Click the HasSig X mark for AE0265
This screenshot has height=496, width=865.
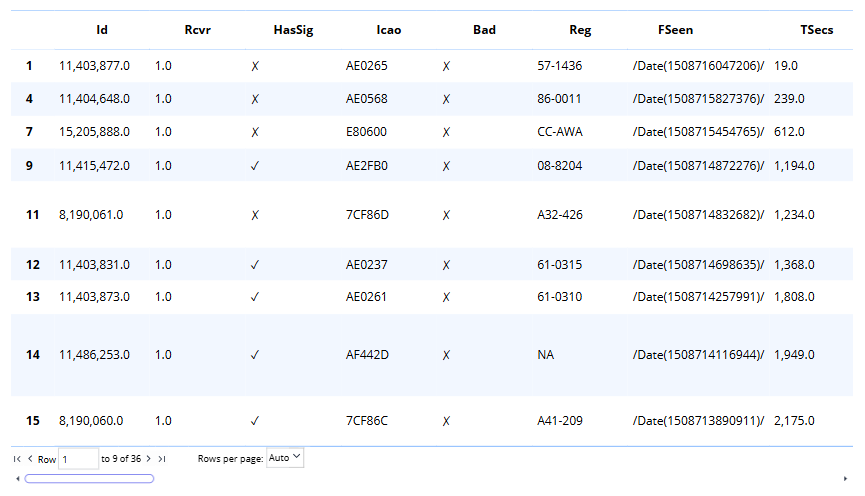click(x=255, y=67)
